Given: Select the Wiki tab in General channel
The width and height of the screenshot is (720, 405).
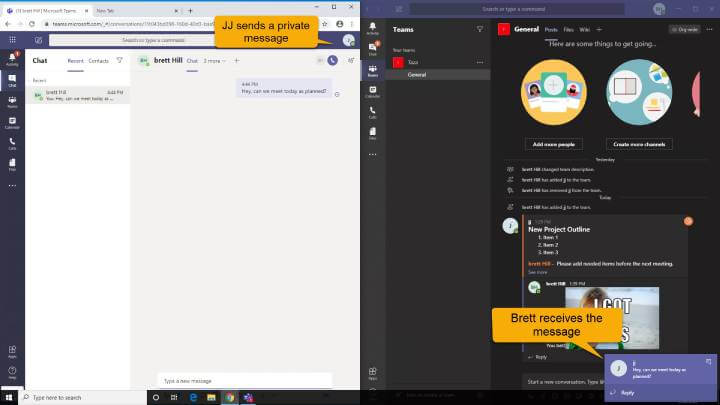Looking at the screenshot, I should click(x=585, y=29).
